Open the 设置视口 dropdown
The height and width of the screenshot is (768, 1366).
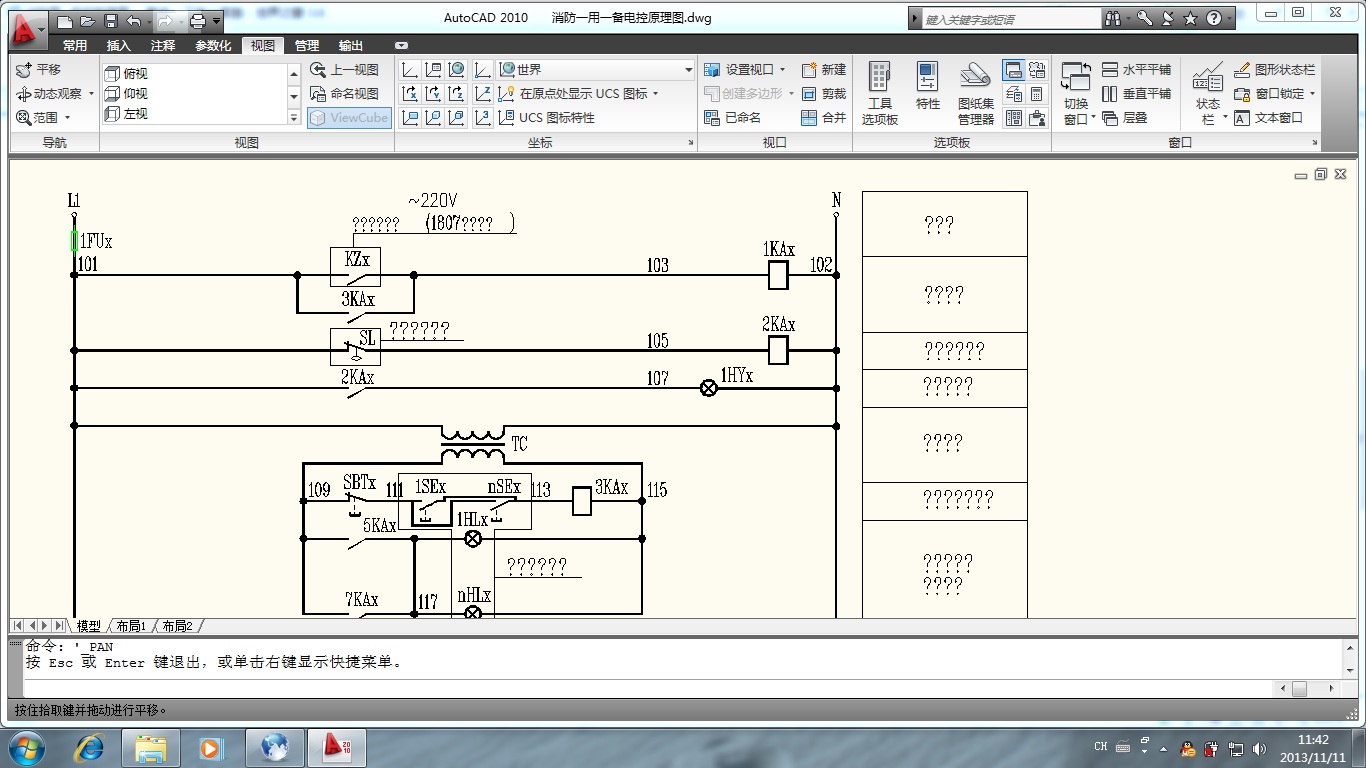[x=745, y=70]
